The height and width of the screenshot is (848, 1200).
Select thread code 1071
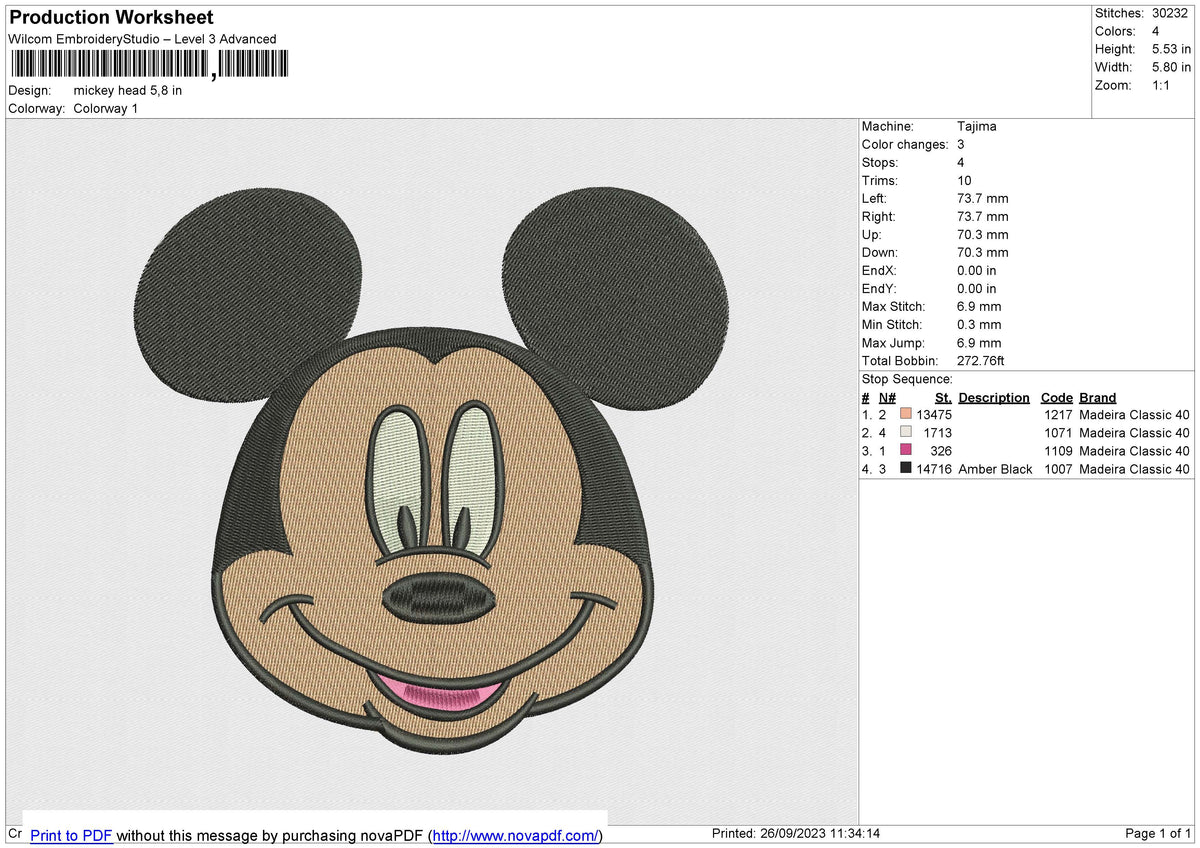tap(1058, 432)
